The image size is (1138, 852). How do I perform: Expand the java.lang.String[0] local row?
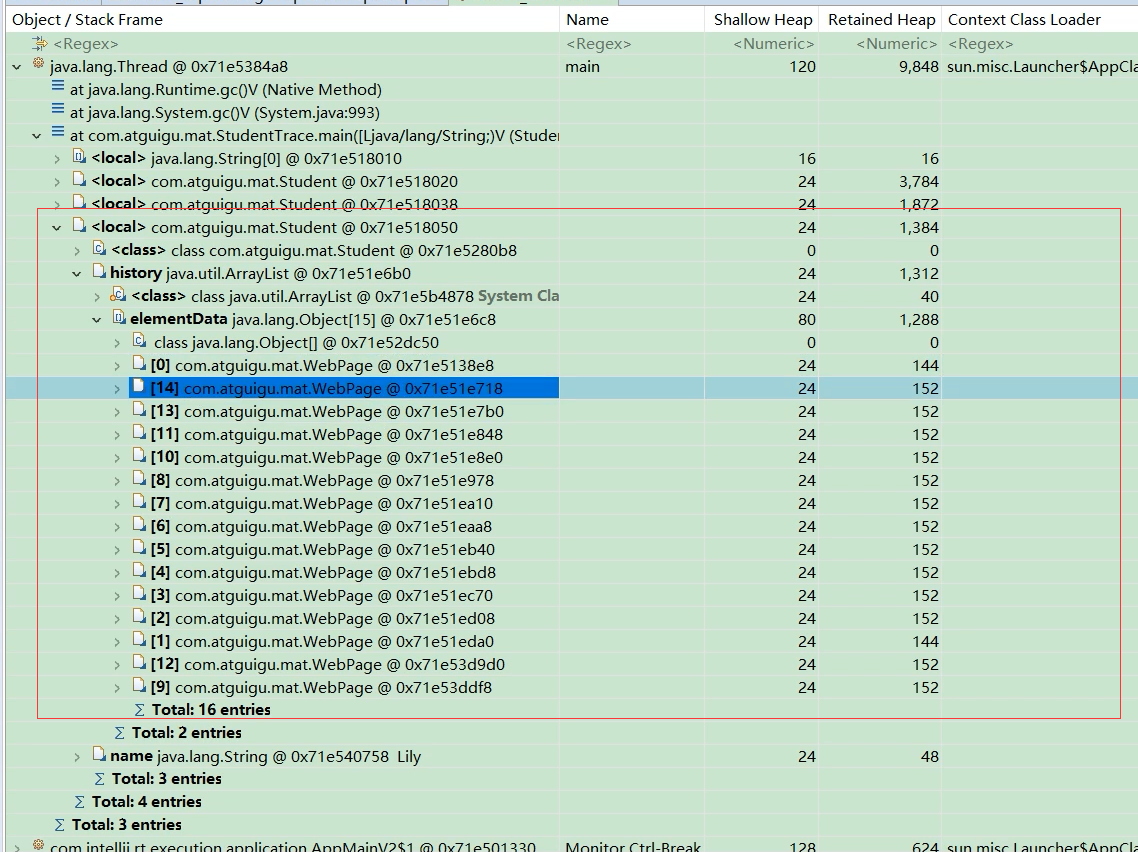click(57, 159)
